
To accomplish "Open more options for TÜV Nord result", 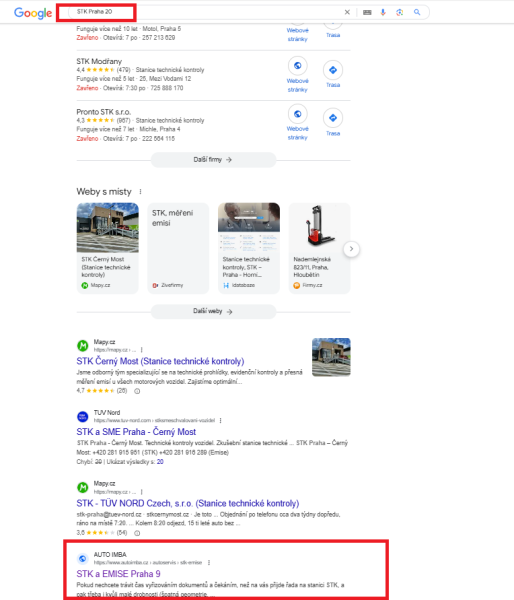I will click(x=220, y=421).
